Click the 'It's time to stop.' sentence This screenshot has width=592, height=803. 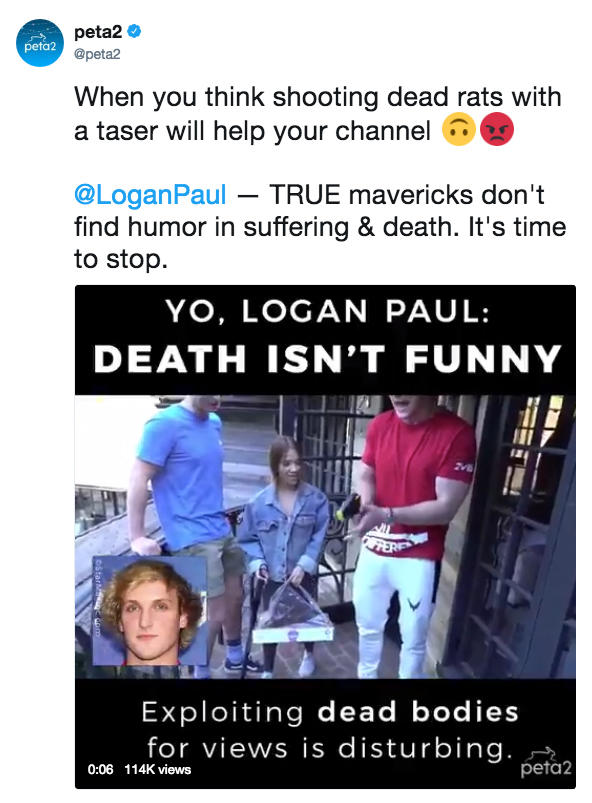click(320, 242)
